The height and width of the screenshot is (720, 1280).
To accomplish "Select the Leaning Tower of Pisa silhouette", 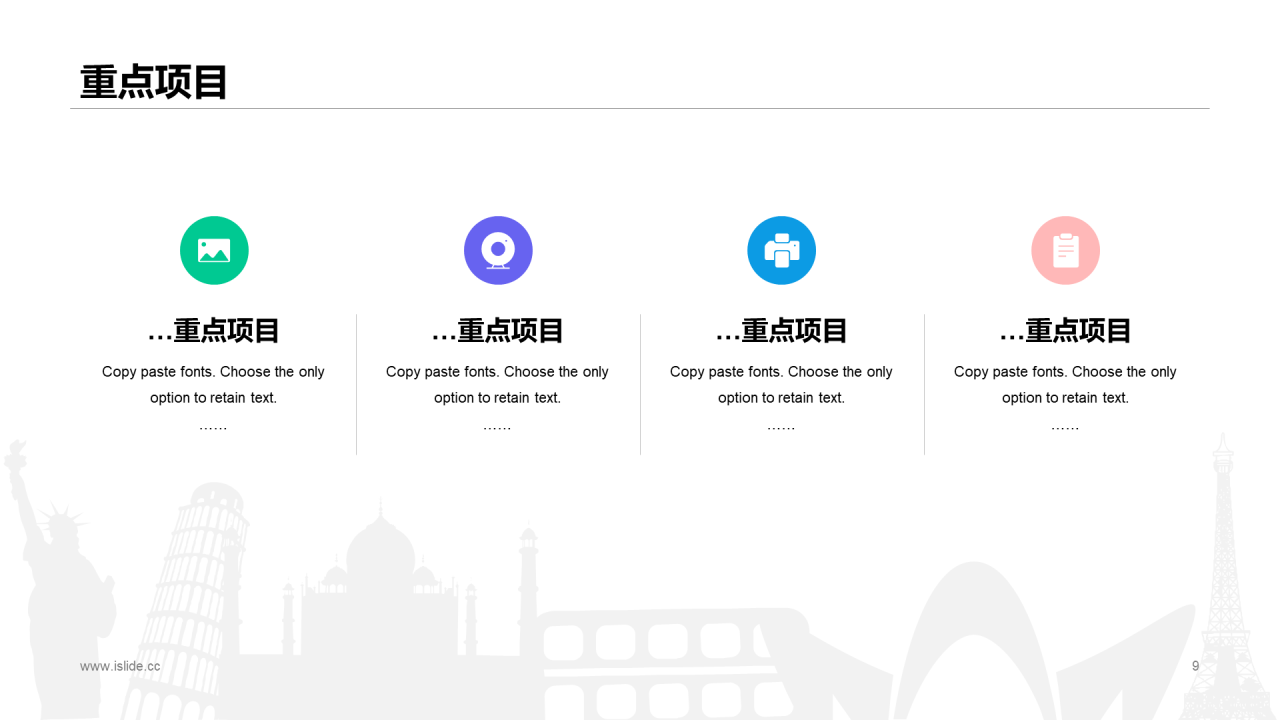I will click(190, 600).
